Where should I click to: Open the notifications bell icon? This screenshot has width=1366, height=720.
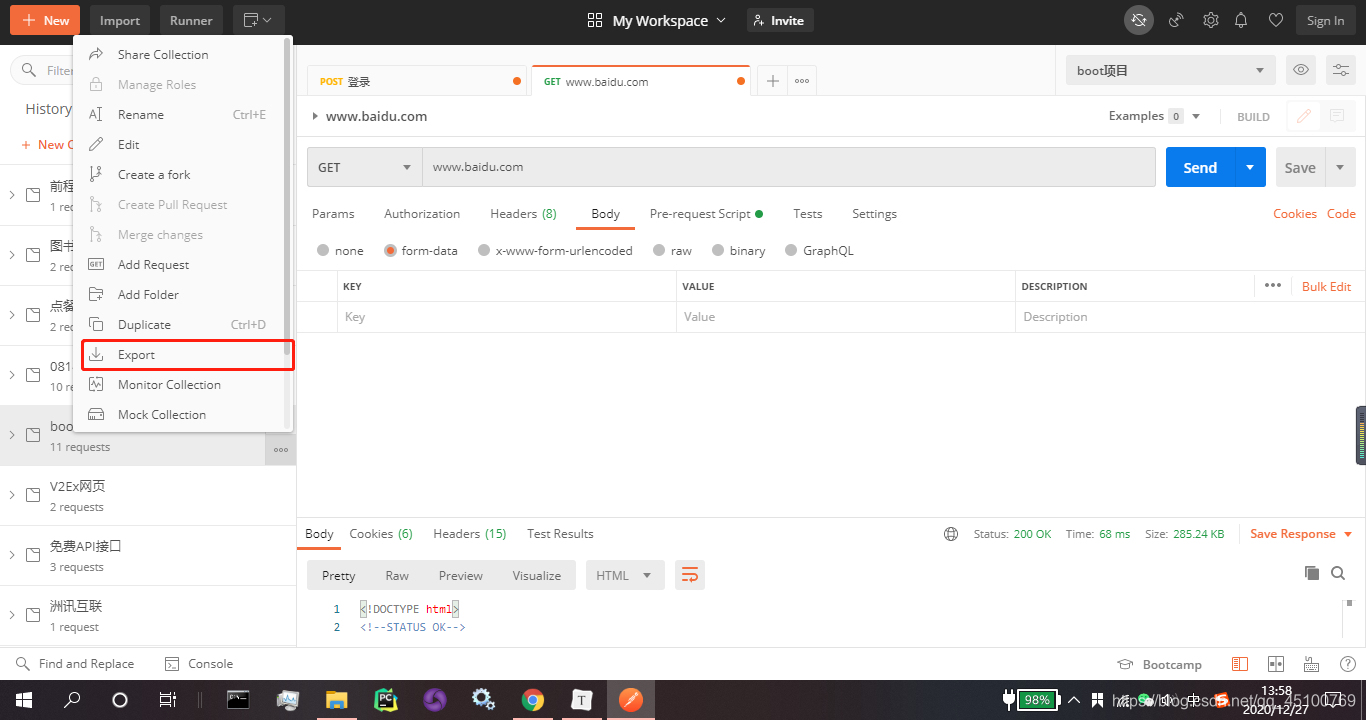[x=1241, y=20]
